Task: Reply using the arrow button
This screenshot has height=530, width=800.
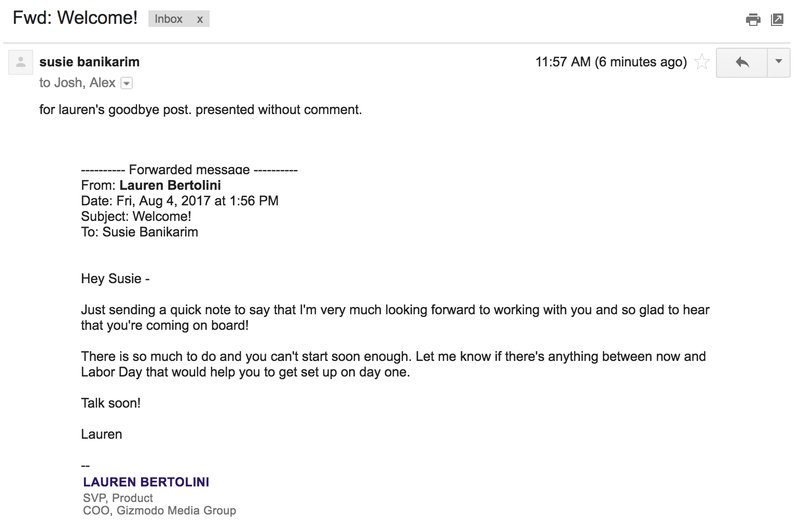Action: click(742, 63)
